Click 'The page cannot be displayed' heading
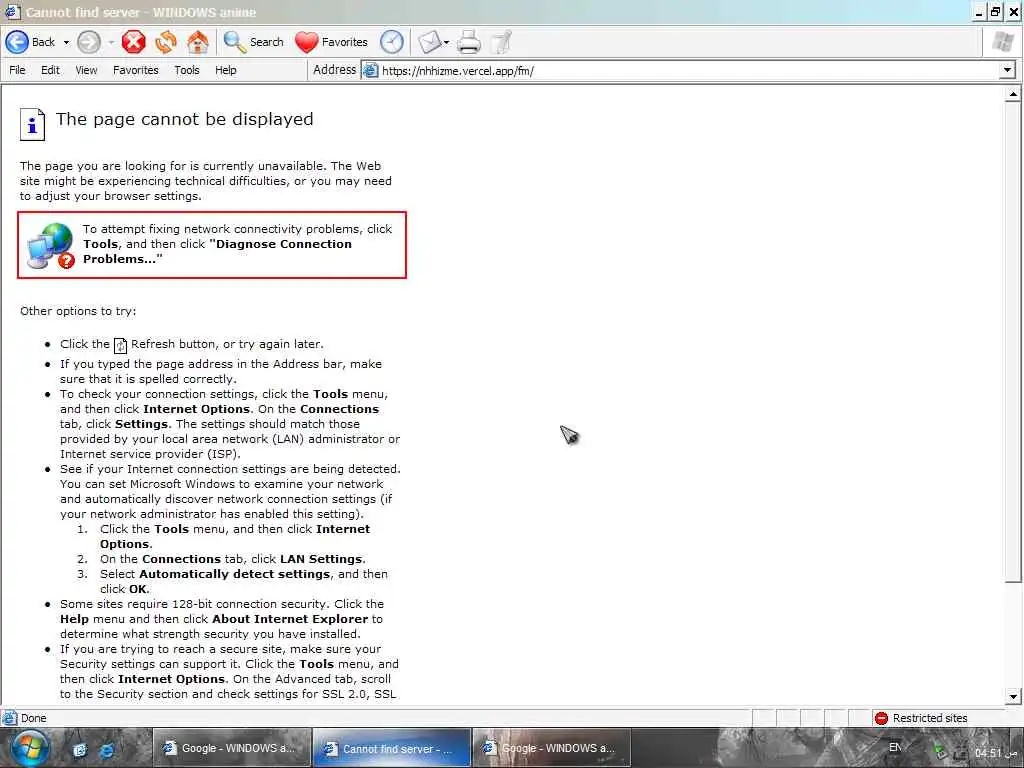The height and width of the screenshot is (768, 1024). [x=184, y=120]
